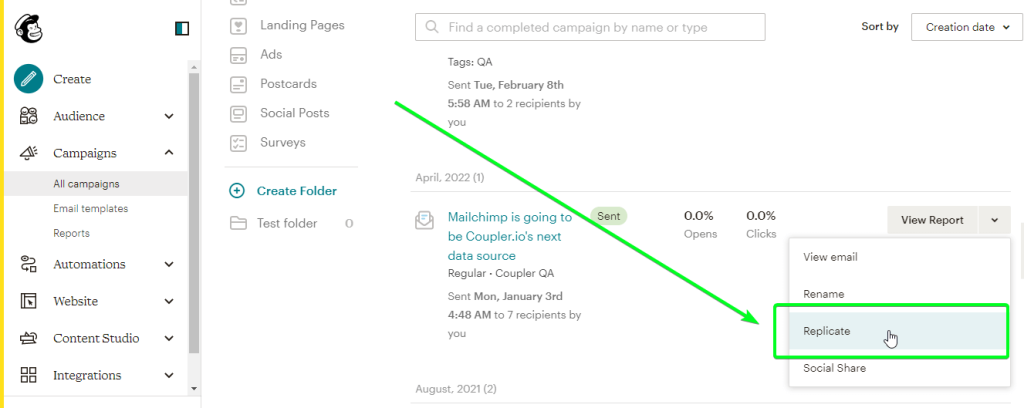Viewport: 1024px width, 408px height.
Task: Click the Surveys checklist icon
Action: point(238,142)
